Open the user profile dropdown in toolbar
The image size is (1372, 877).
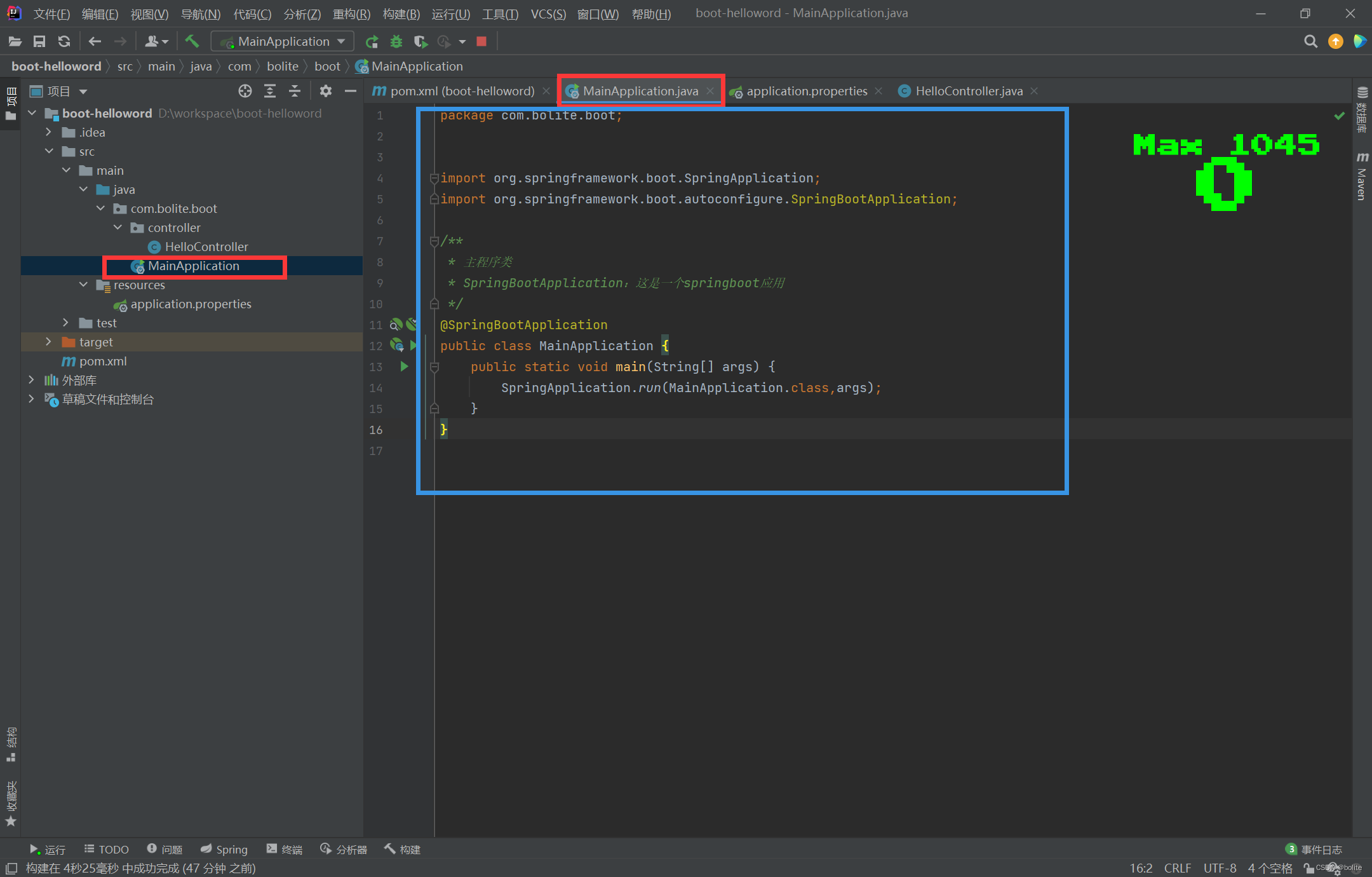tap(156, 42)
